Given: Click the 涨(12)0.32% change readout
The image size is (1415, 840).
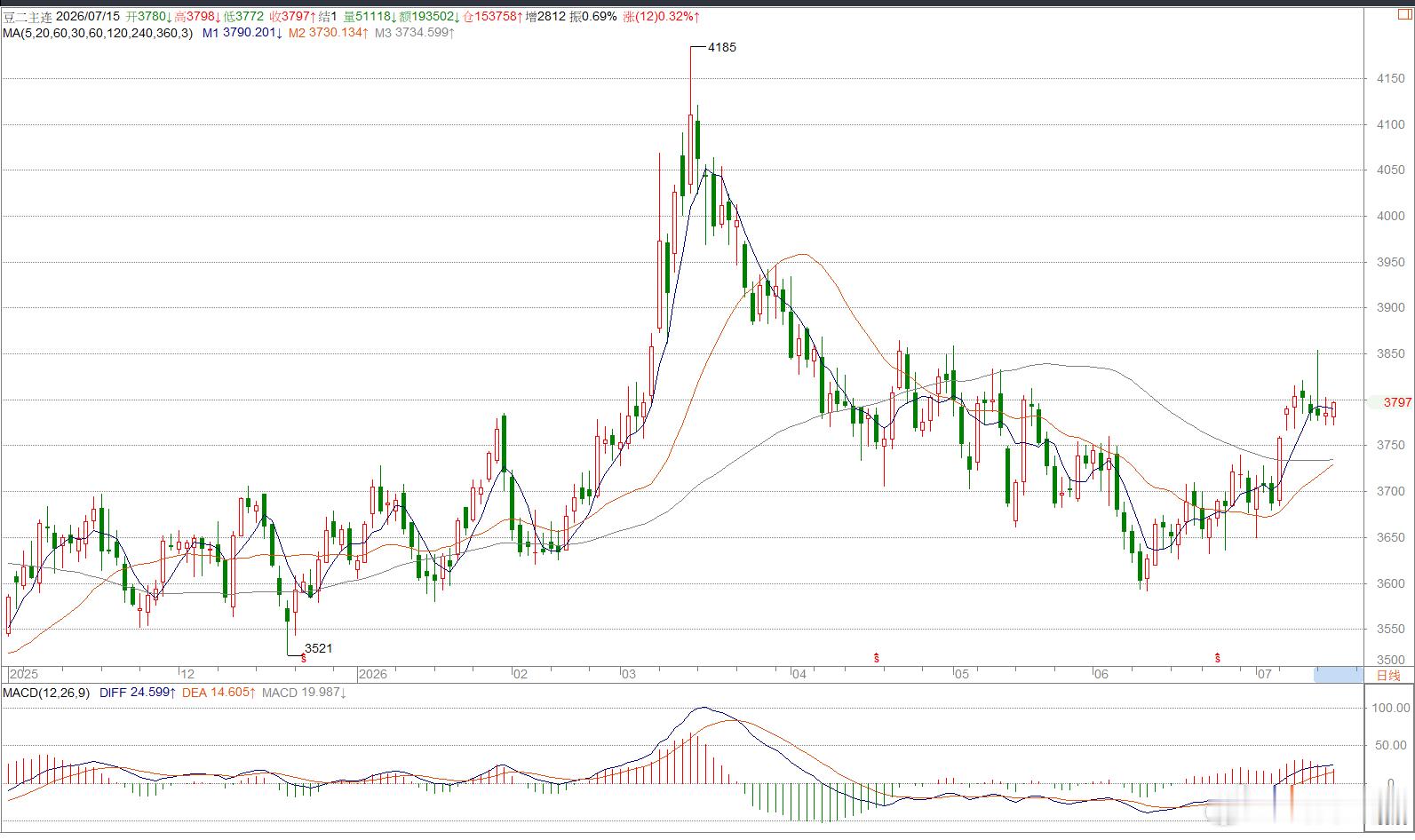Looking at the screenshot, I should [x=662, y=17].
